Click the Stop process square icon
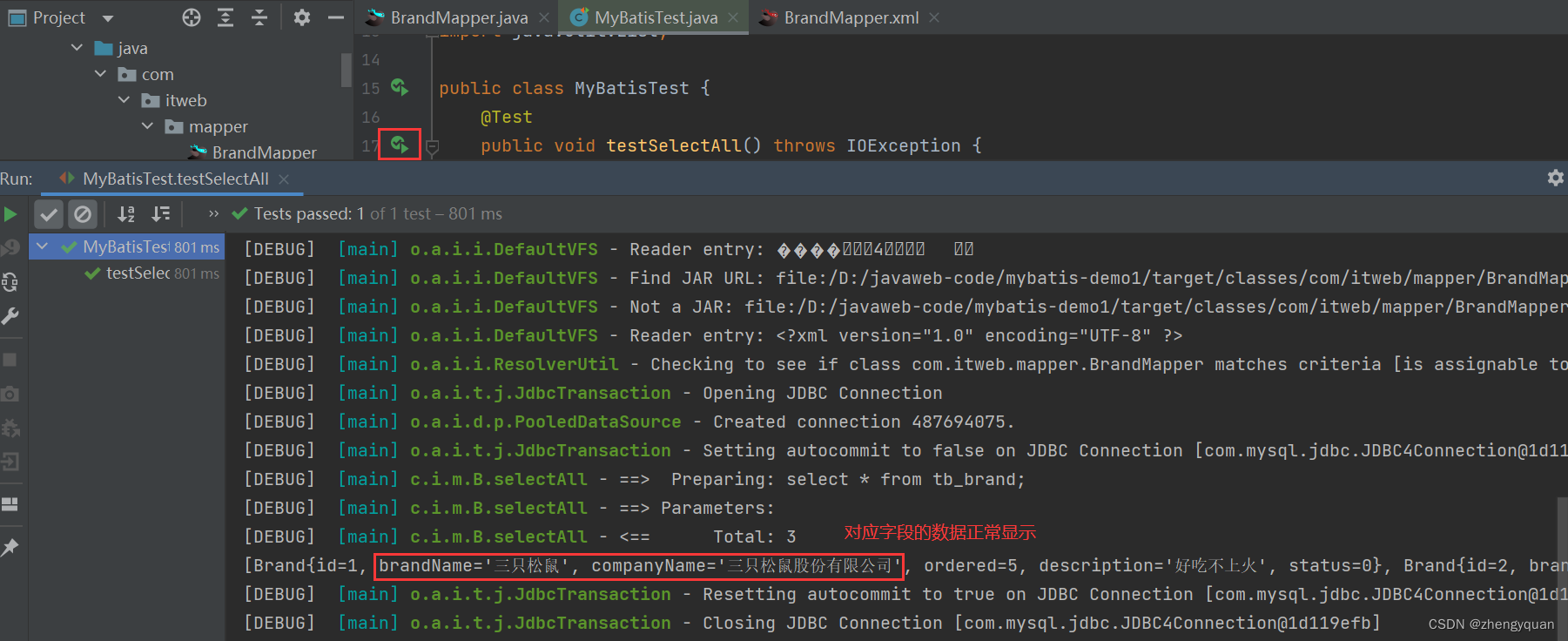Viewport: 1568px width, 641px height. coord(10,360)
